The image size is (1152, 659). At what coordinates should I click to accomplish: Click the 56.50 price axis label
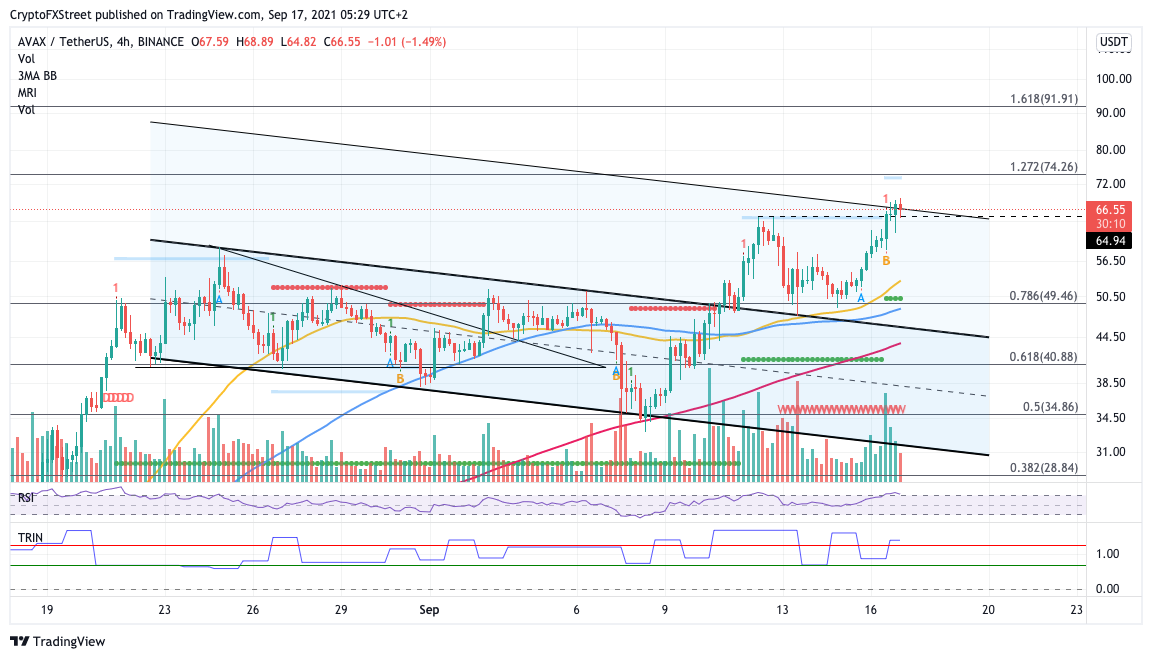point(1111,261)
